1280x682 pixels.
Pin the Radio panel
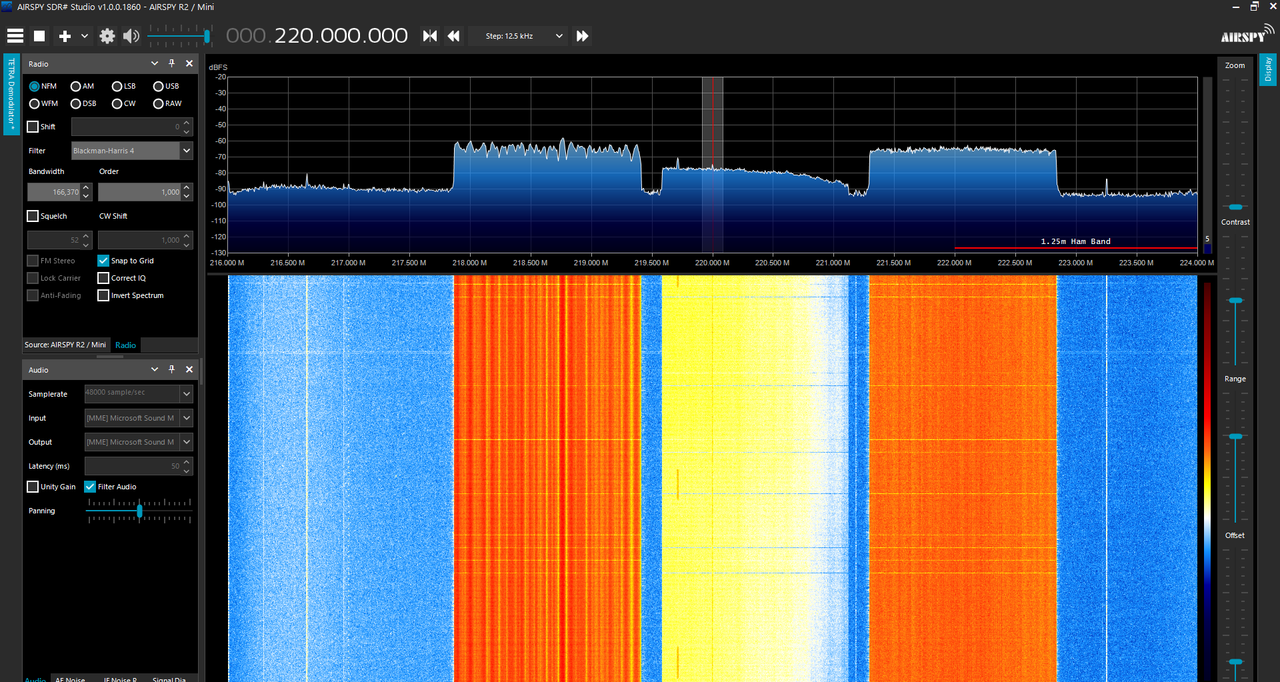pyautogui.click(x=172, y=63)
